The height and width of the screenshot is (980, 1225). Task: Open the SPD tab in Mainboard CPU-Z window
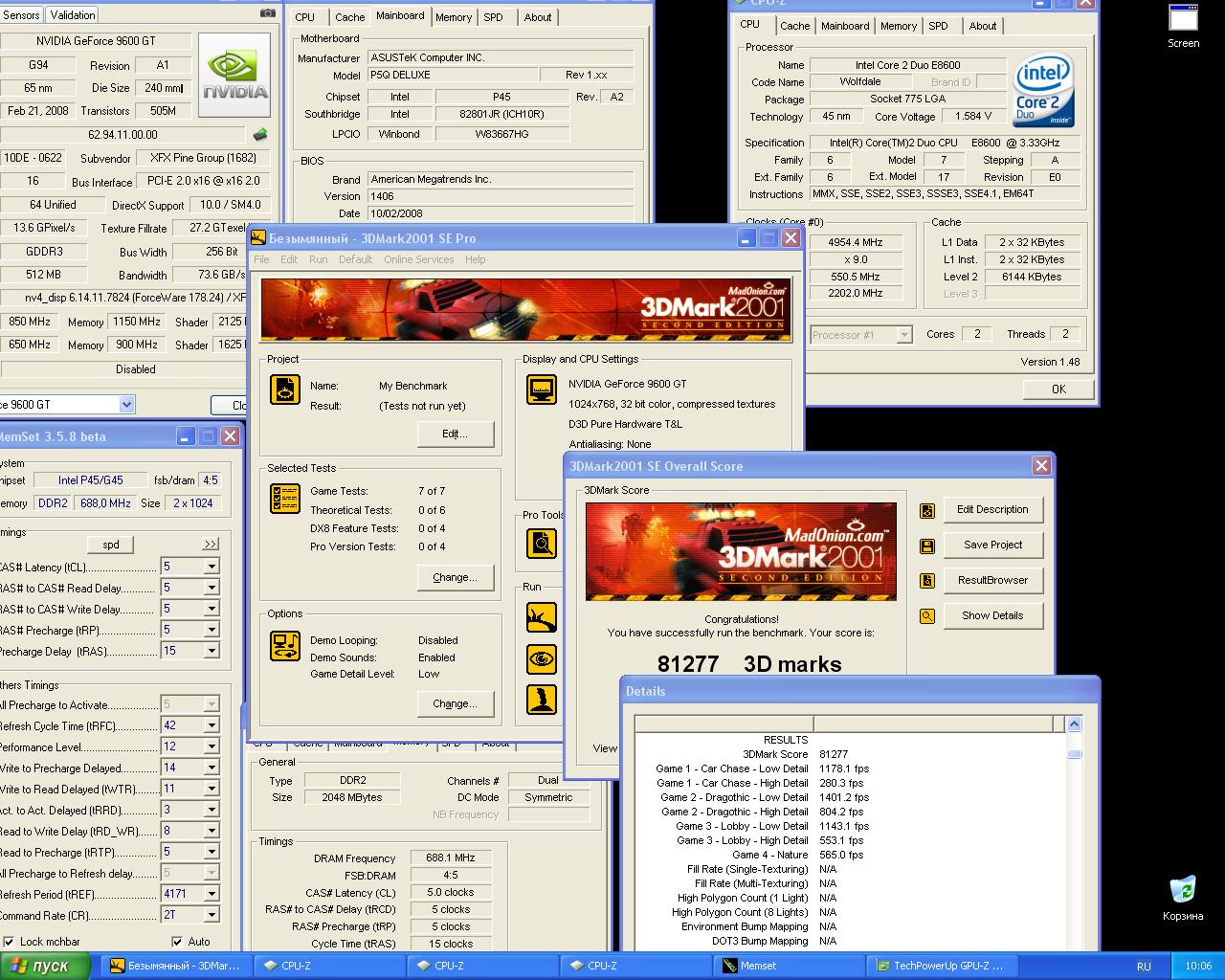tap(493, 17)
